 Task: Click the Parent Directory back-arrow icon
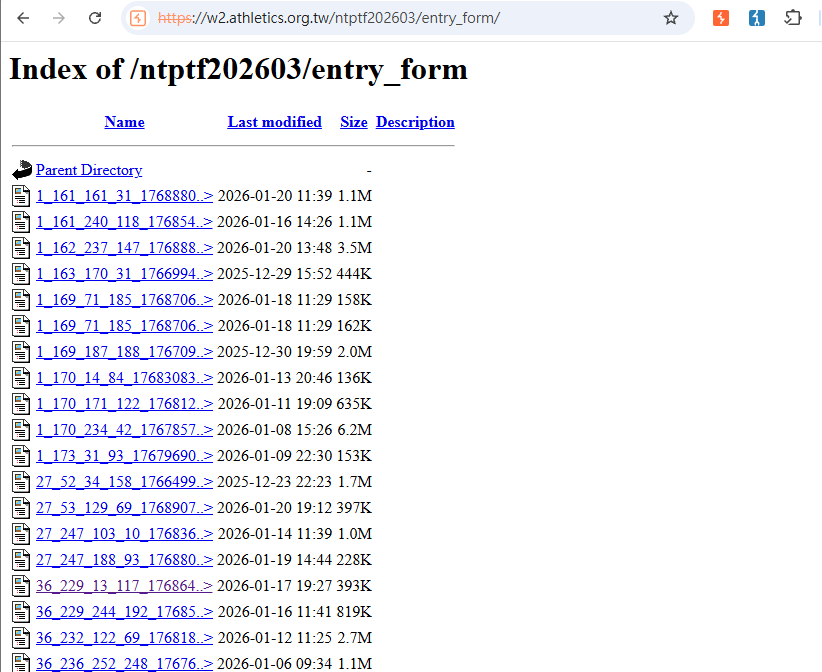pyautogui.click(x=22, y=170)
